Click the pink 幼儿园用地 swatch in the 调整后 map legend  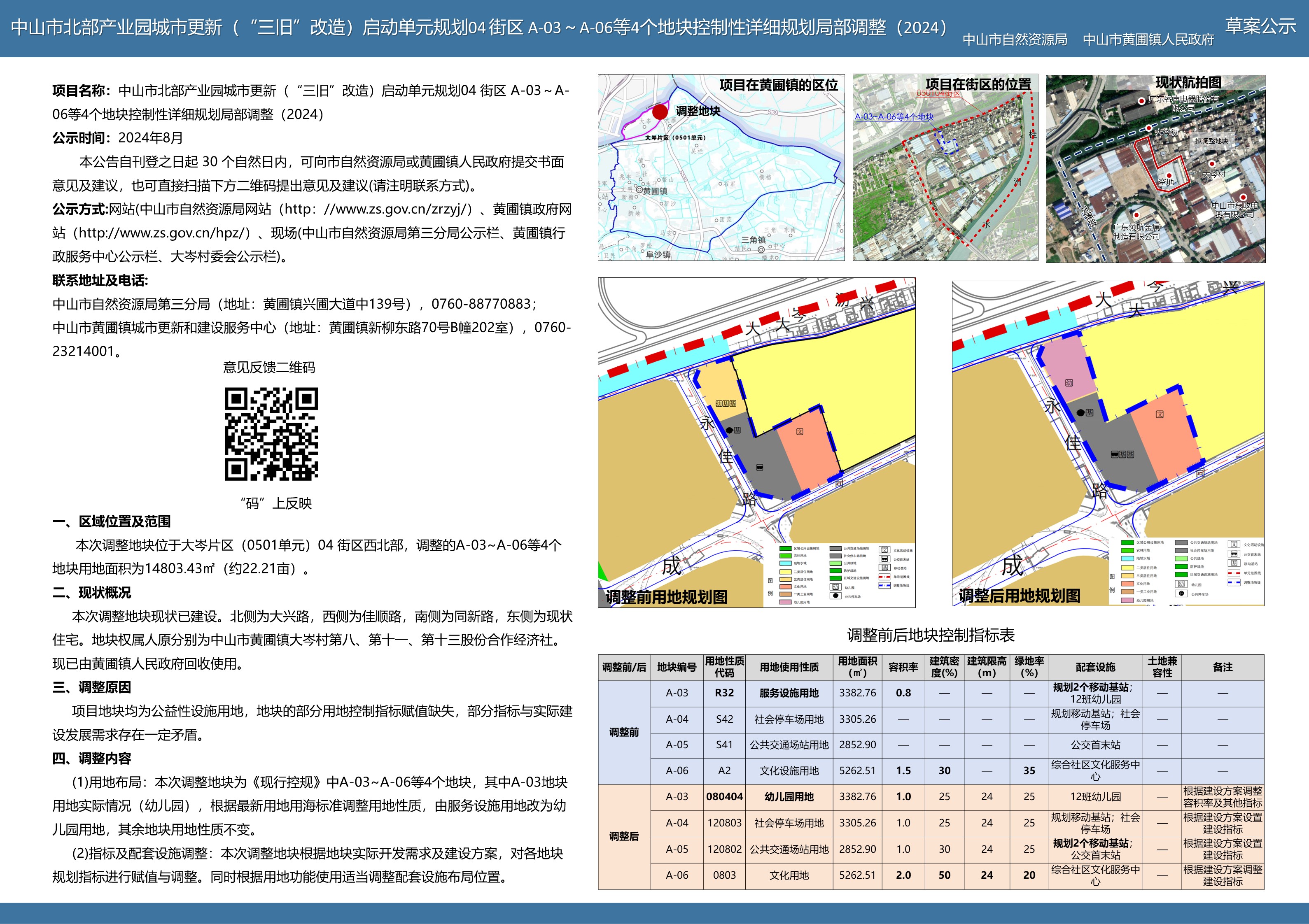[x=1127, y=600]
